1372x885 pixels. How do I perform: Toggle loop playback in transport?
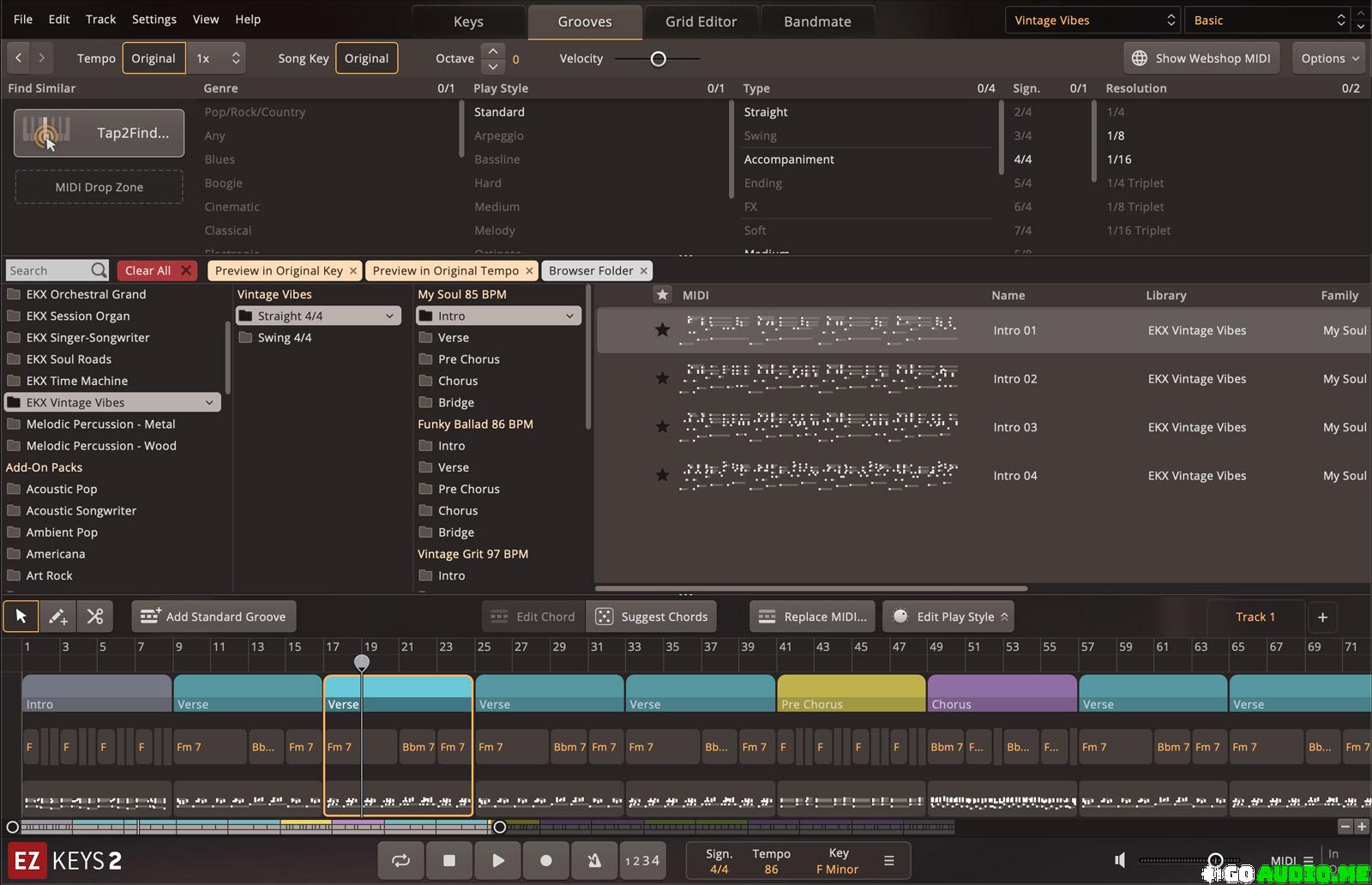400,860
